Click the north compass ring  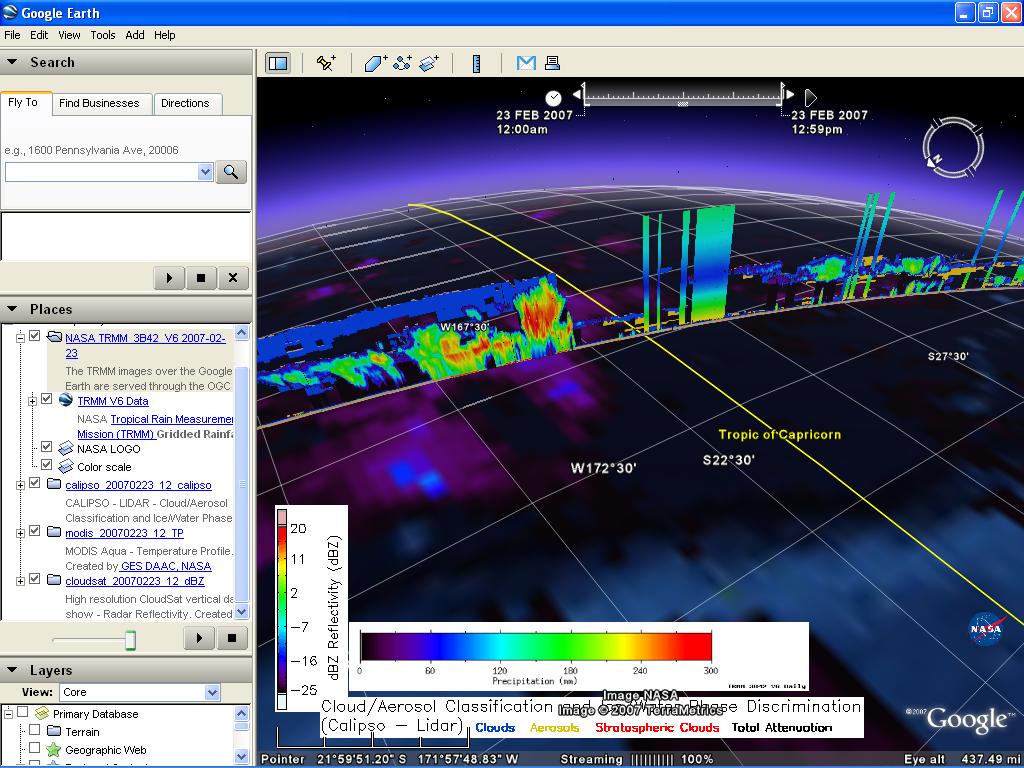(953, 148)
